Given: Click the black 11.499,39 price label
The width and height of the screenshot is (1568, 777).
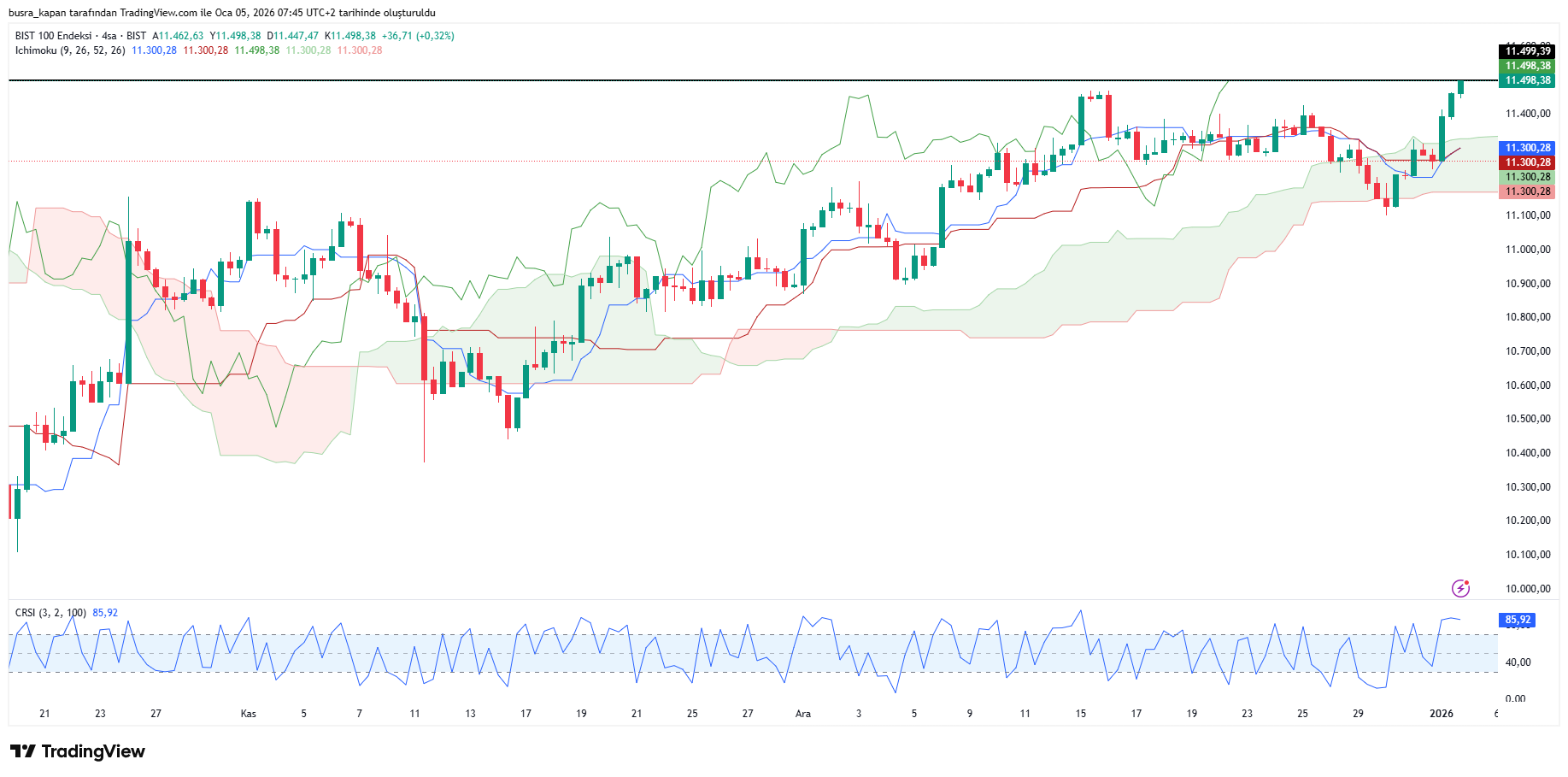Looking at the screenshot, I should point(1527,51).
